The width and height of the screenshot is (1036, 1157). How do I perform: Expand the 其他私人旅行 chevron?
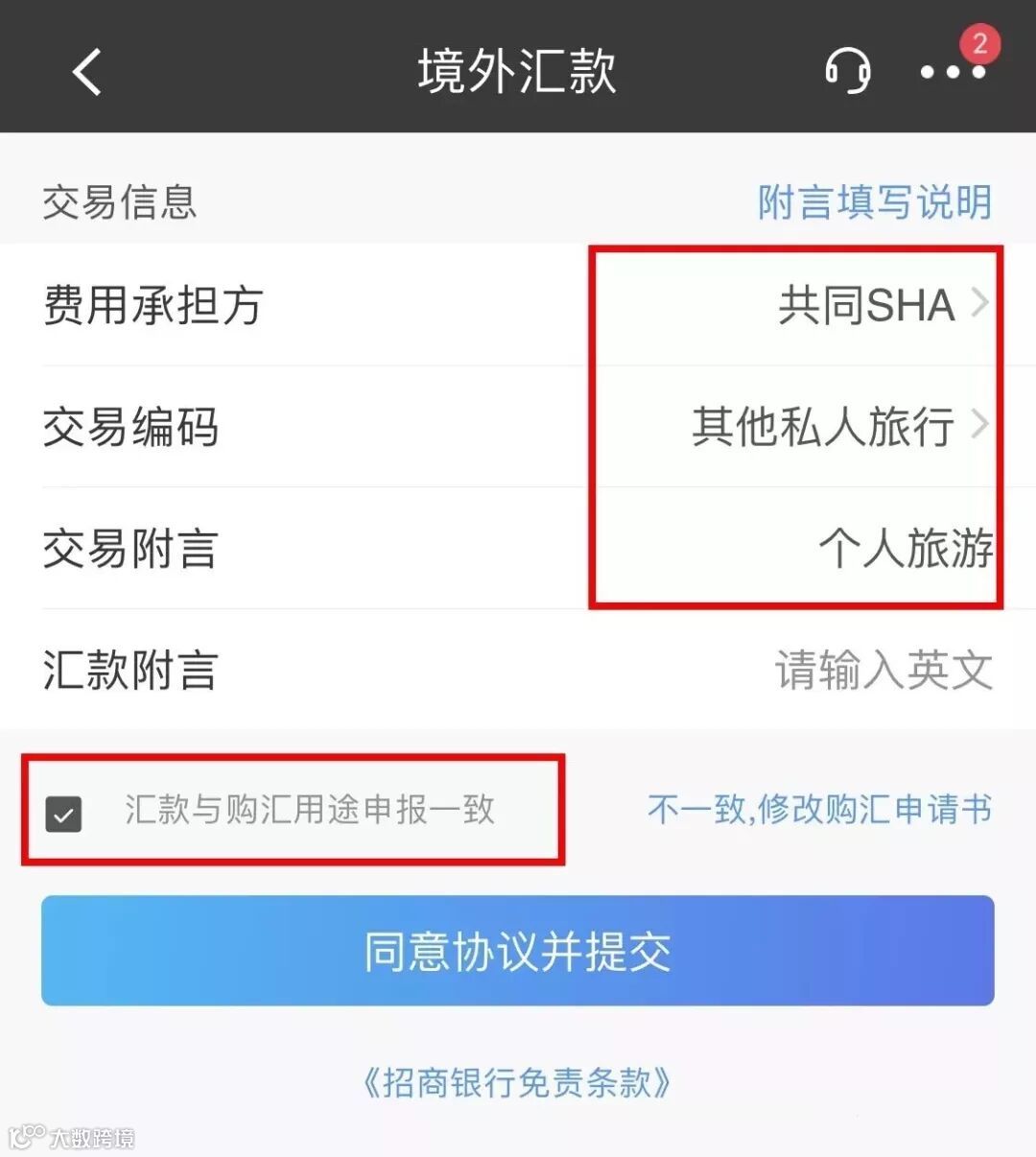click(x=979, y=424)
